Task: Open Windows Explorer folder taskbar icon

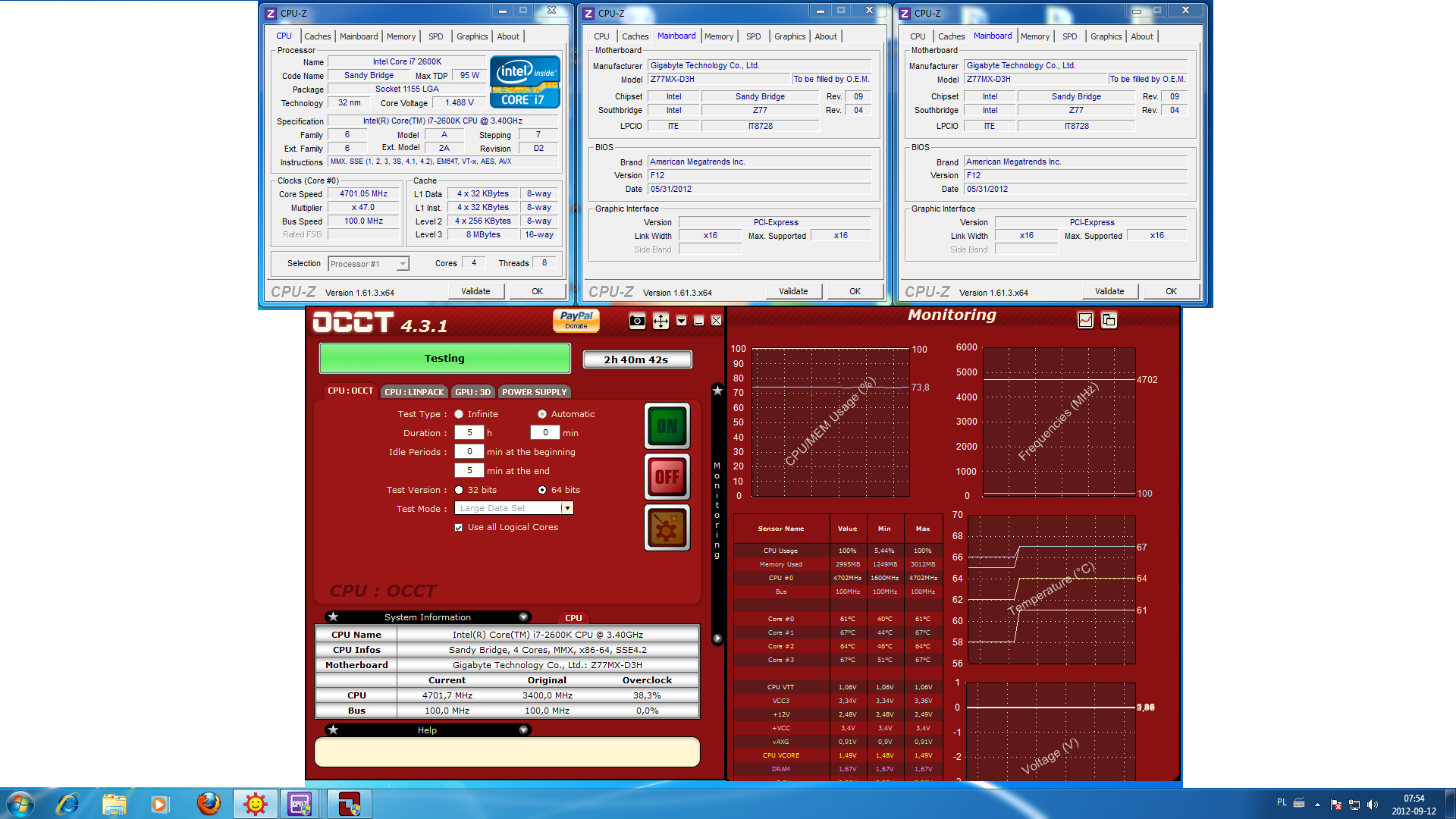Action: tap(114, 804)
